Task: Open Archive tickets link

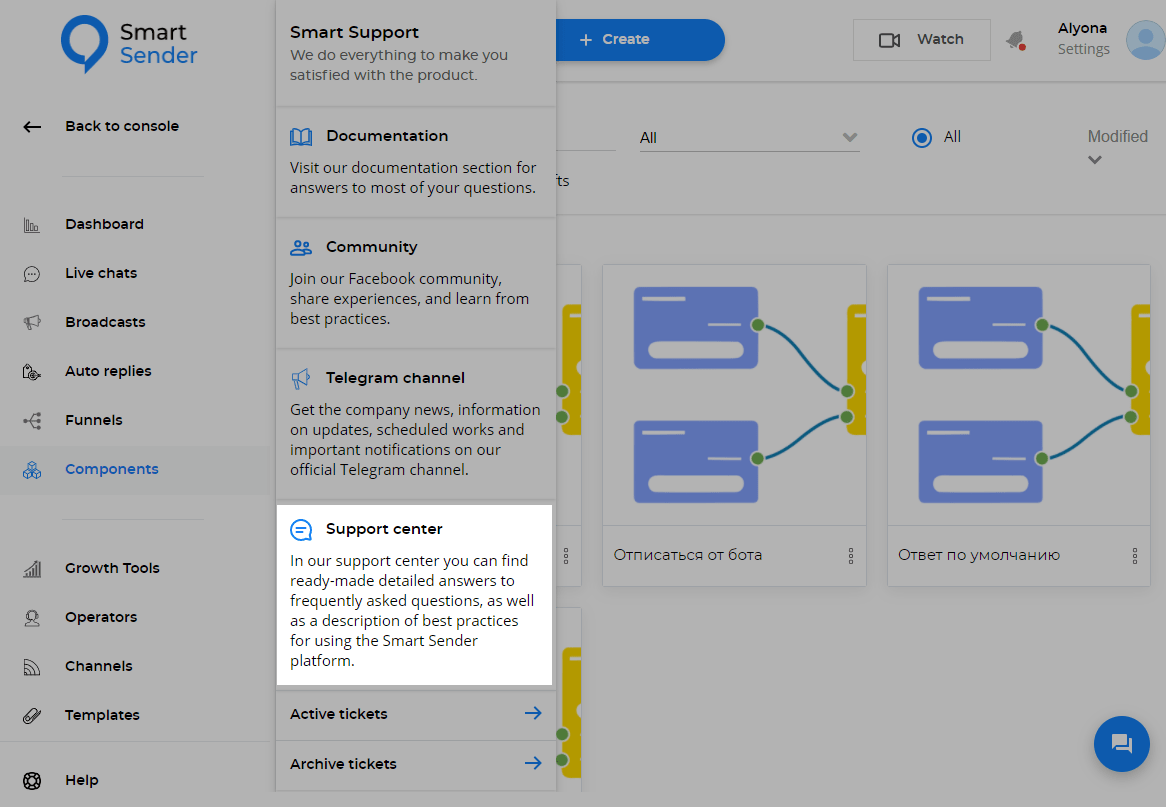Action: tap(416, 764)
